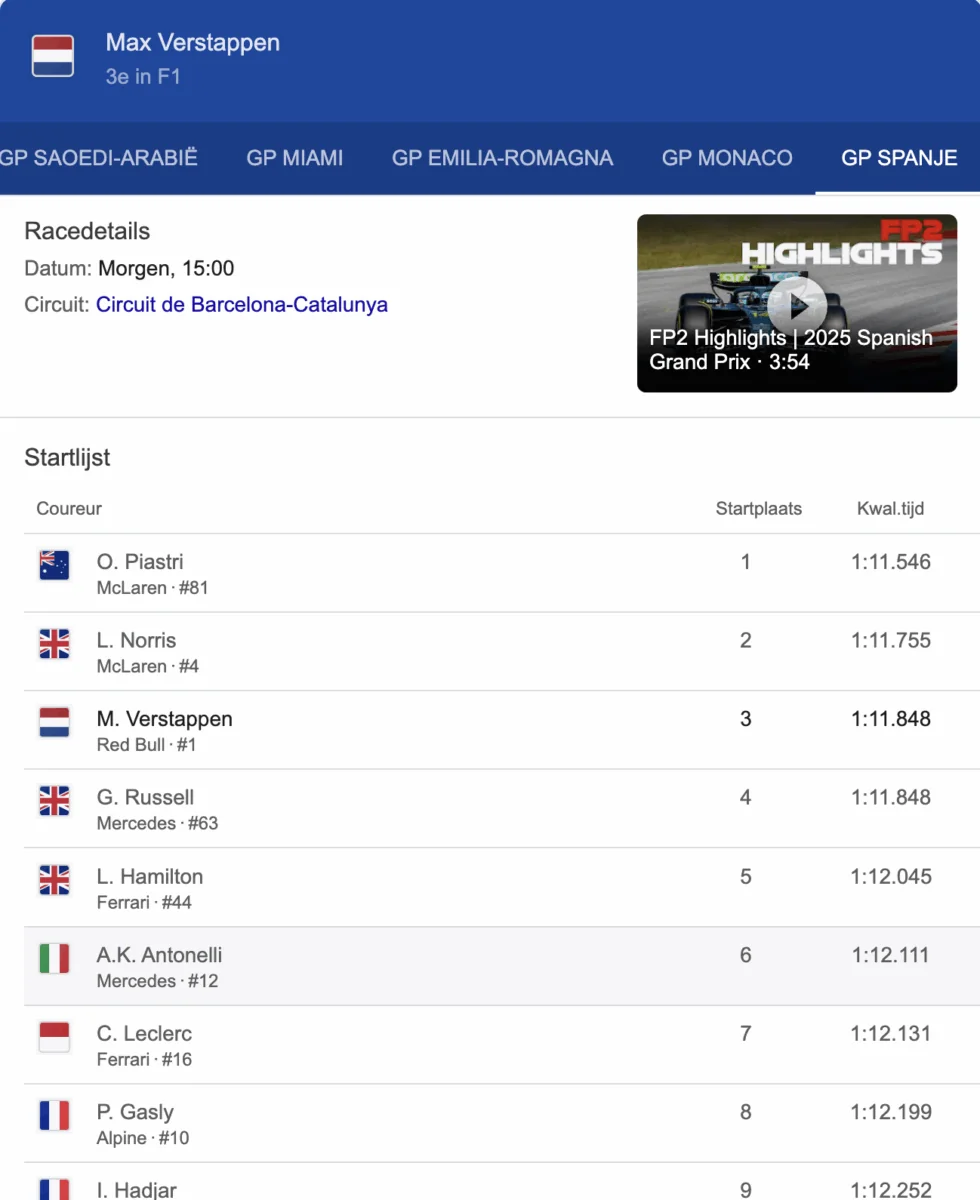Select the GP Spanje tab
The height and width of the screenshot is (1200, 980).
click(899, 158)
